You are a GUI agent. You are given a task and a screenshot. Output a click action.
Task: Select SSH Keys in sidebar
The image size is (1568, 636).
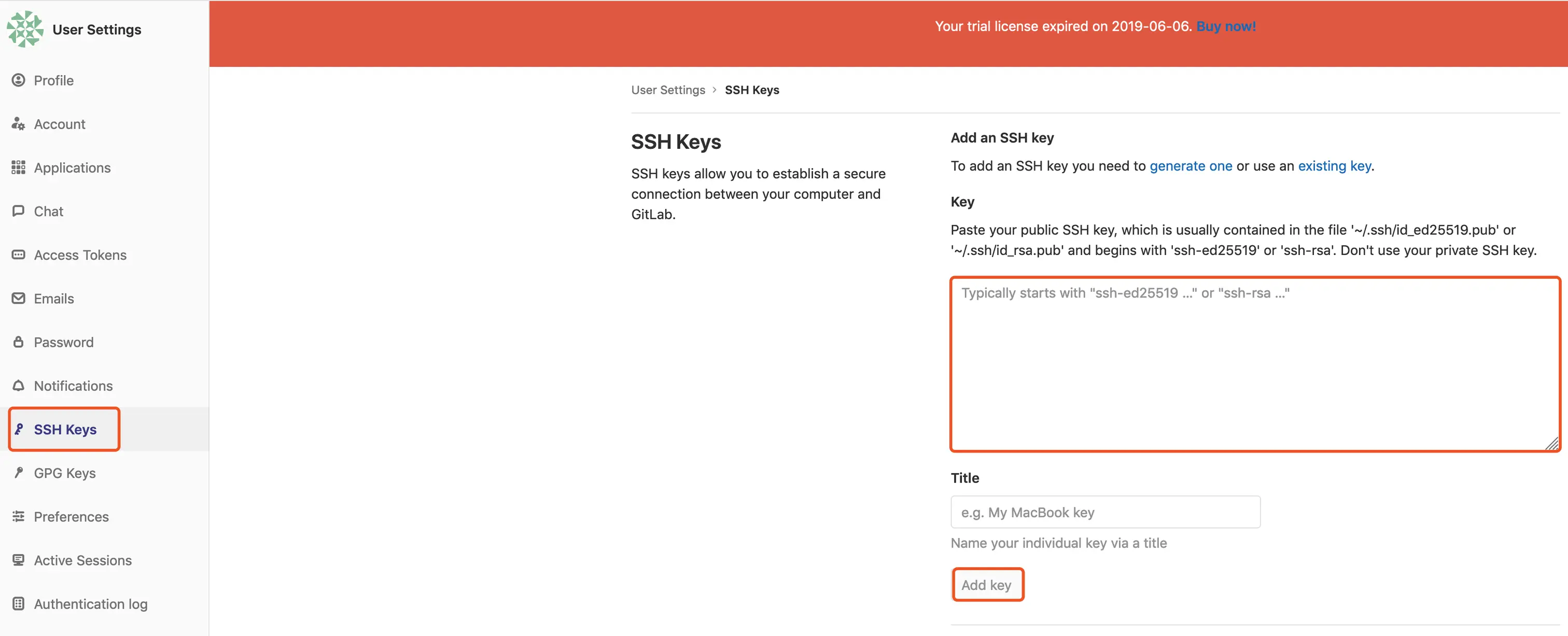(64, 429)
